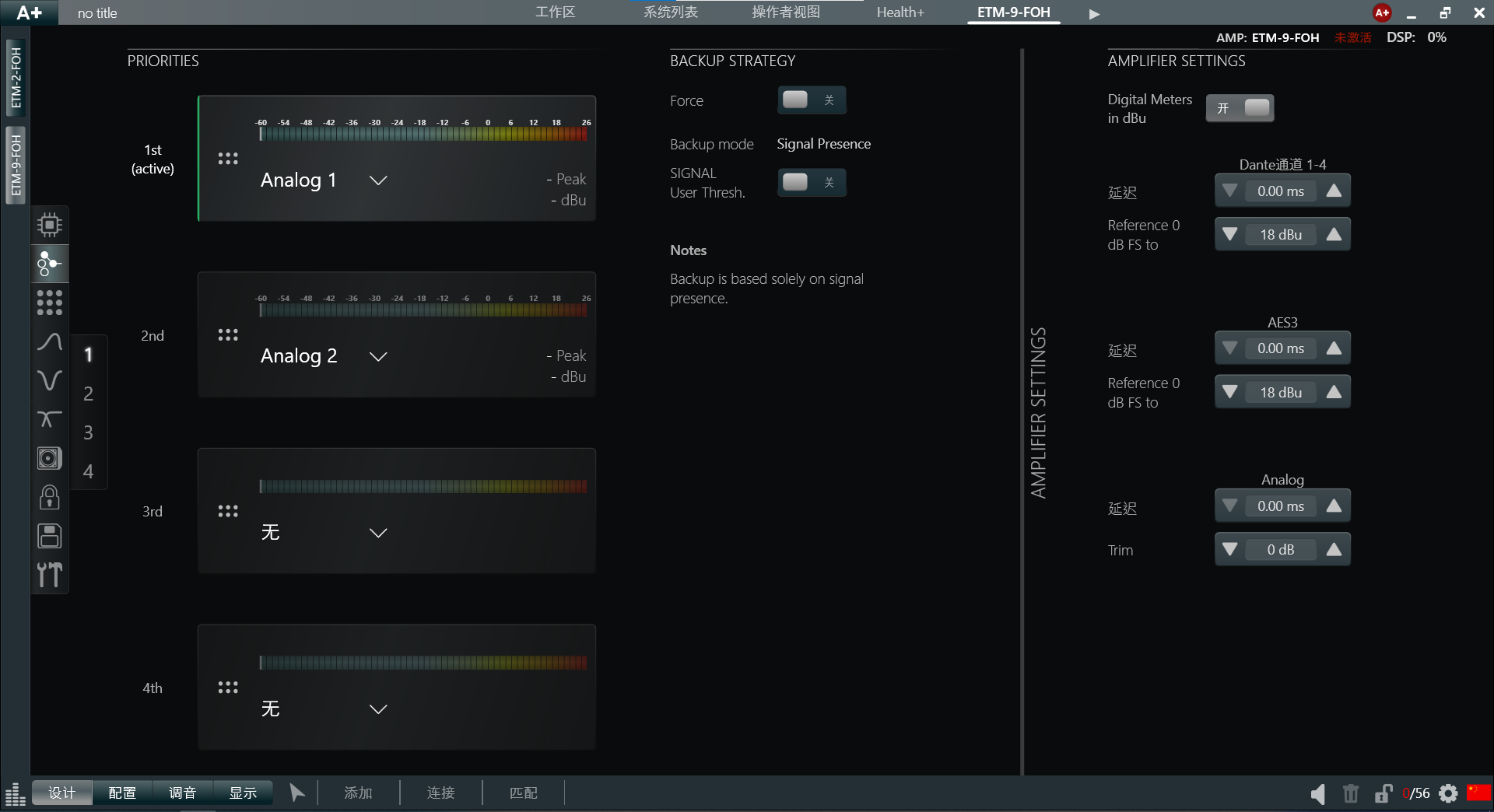Toggle the SIGNAL User Thresh. switch
1494x812 pixels.
coord(811,182)
